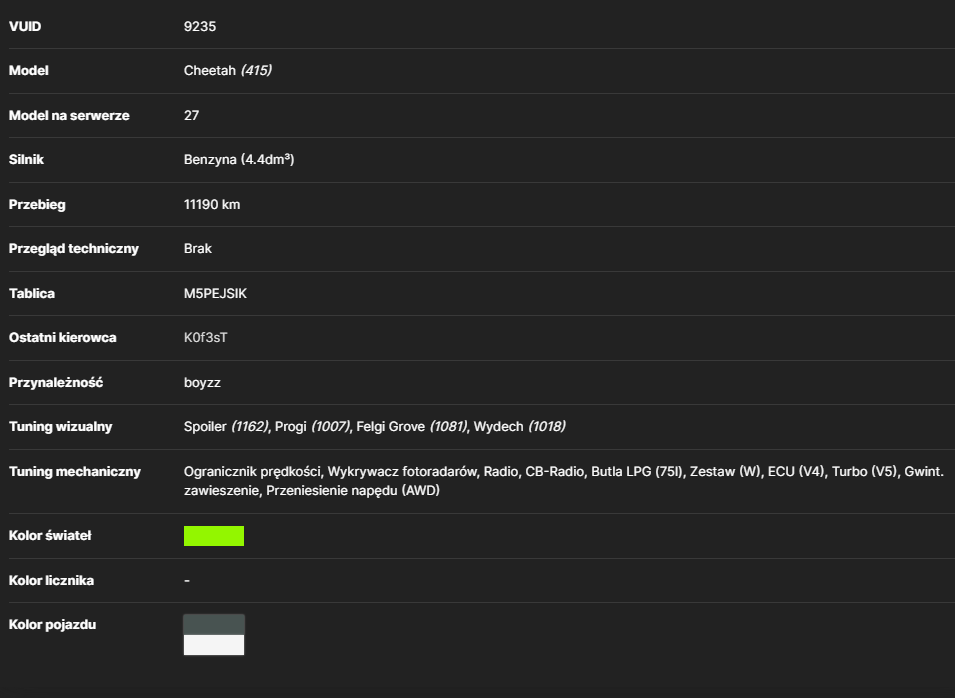Click the Przebieg label

coord(37,205)
